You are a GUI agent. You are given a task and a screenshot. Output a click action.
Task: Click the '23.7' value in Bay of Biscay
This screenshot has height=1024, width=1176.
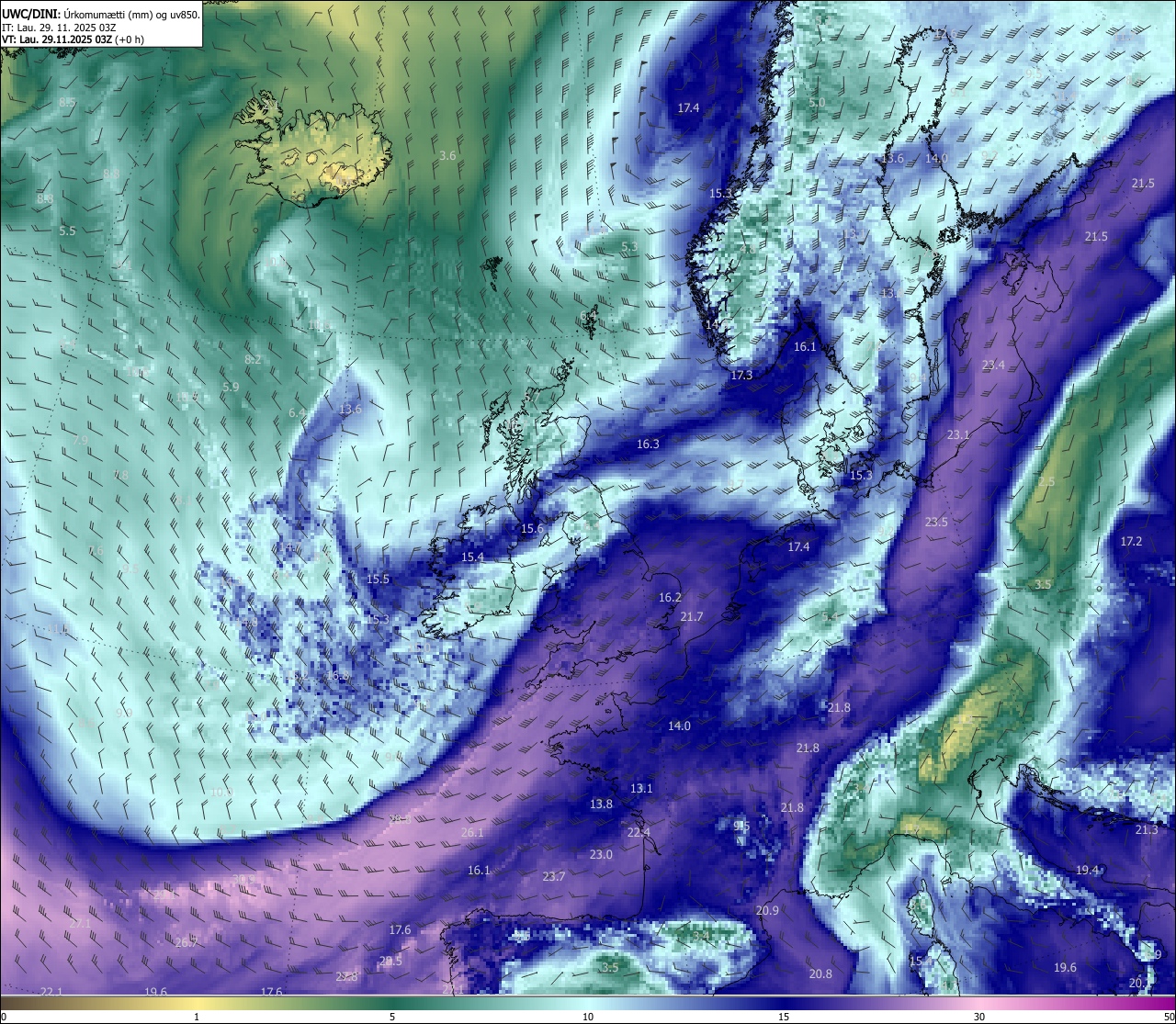(554, 876)
